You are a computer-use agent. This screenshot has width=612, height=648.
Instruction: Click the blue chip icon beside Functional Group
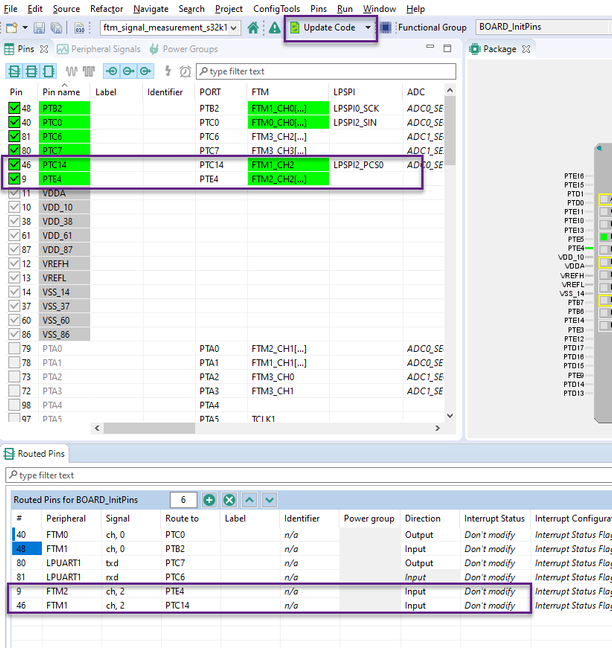tap(386, 28)
